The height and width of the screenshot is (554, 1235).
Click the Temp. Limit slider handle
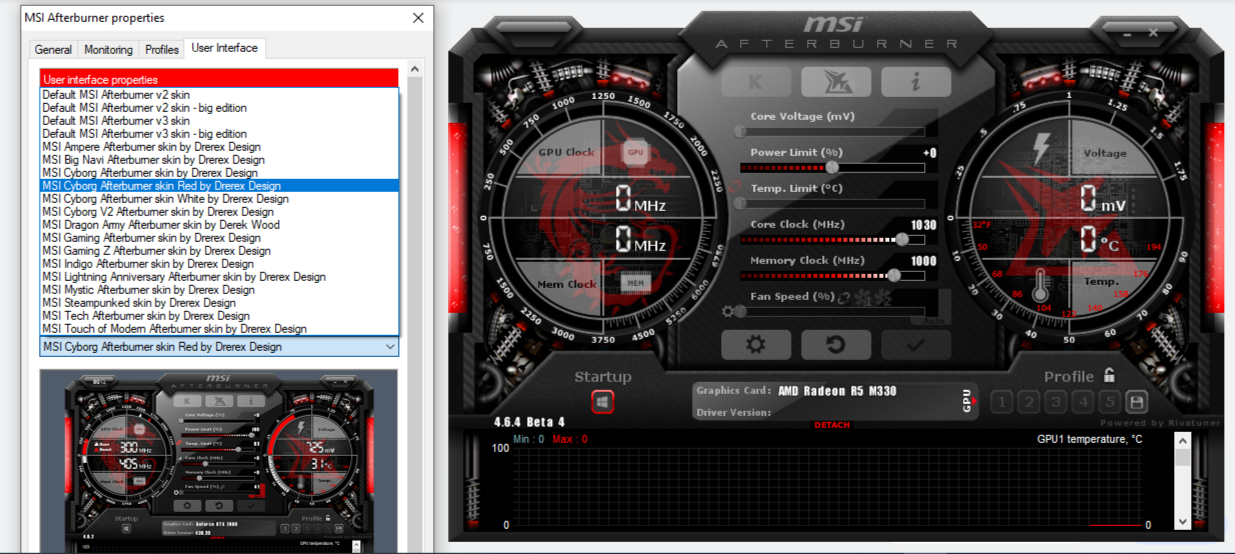coord(740,203)
